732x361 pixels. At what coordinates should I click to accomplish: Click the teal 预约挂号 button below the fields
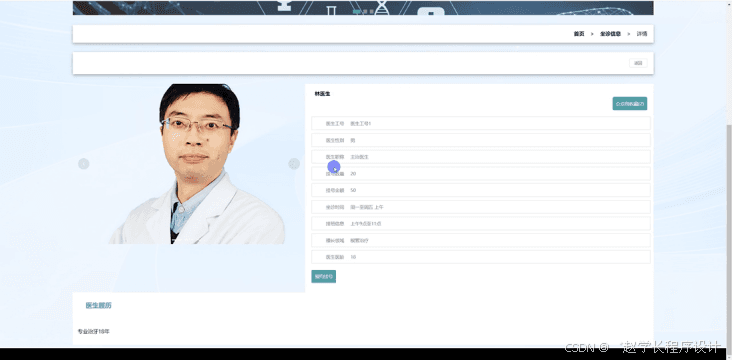pyautogui.click(x=324, y=276)
